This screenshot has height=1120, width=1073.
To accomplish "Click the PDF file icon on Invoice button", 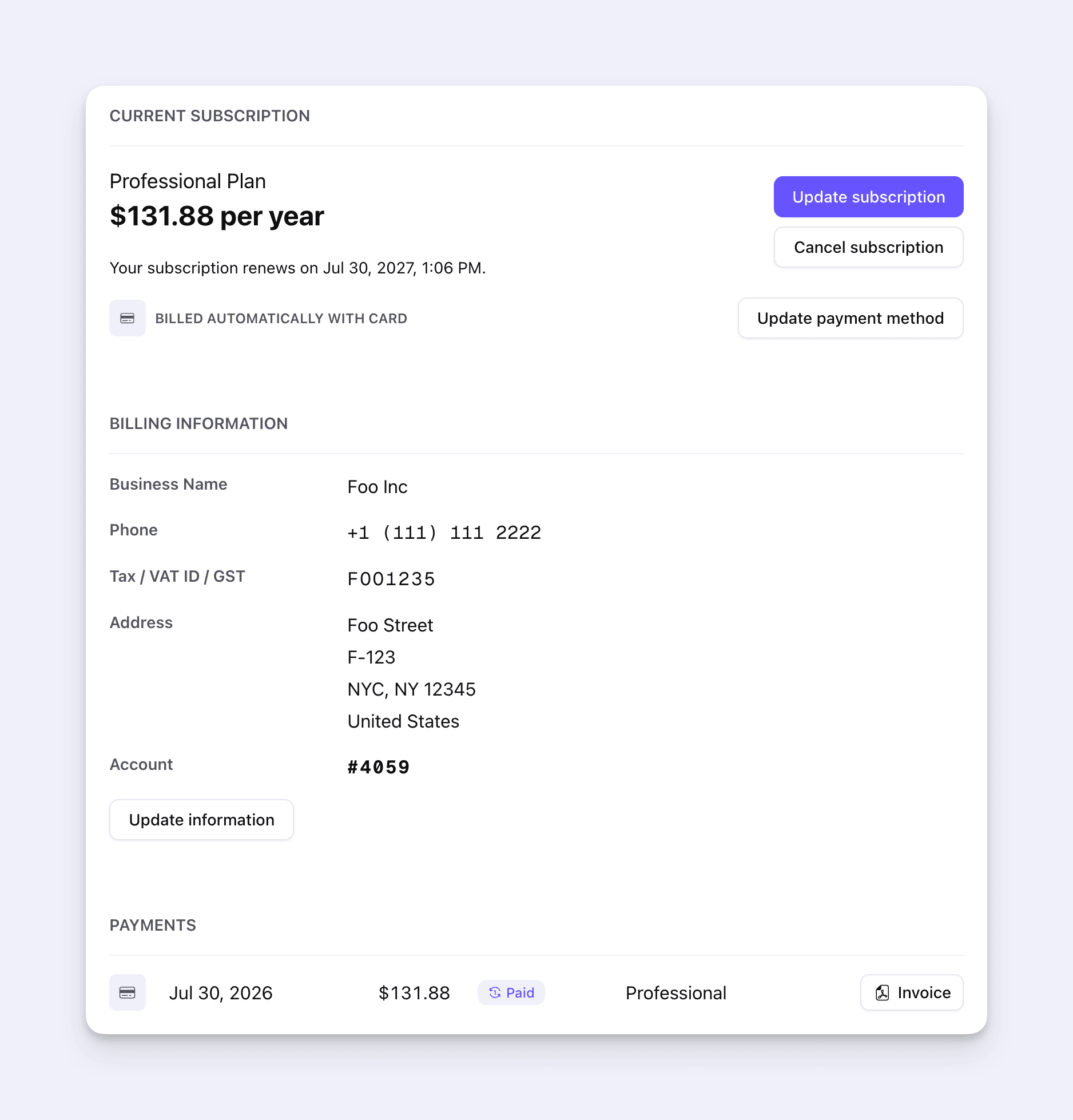I will click(883, 992).
